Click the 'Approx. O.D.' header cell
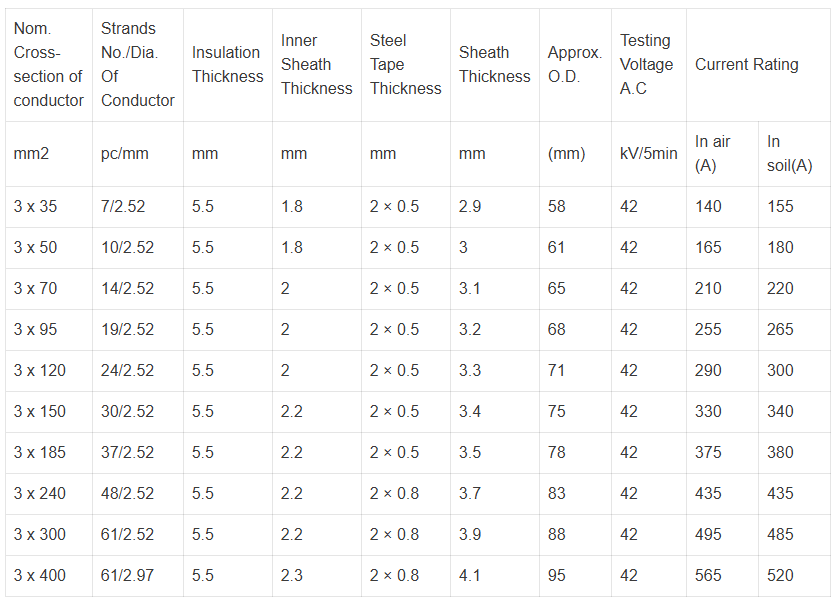Viewport: 837px width, 602px height. tap(574, 64)
